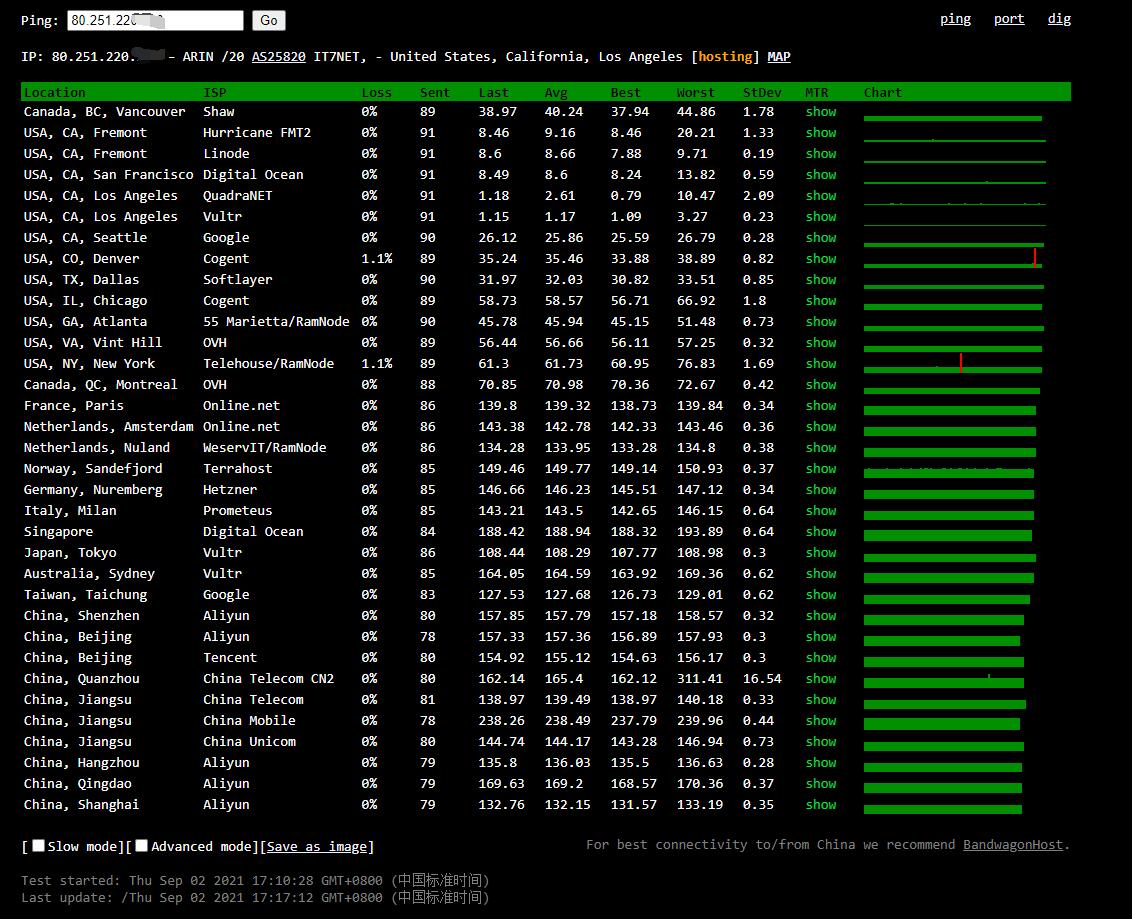Open the ping tool link

click(955, 19)
